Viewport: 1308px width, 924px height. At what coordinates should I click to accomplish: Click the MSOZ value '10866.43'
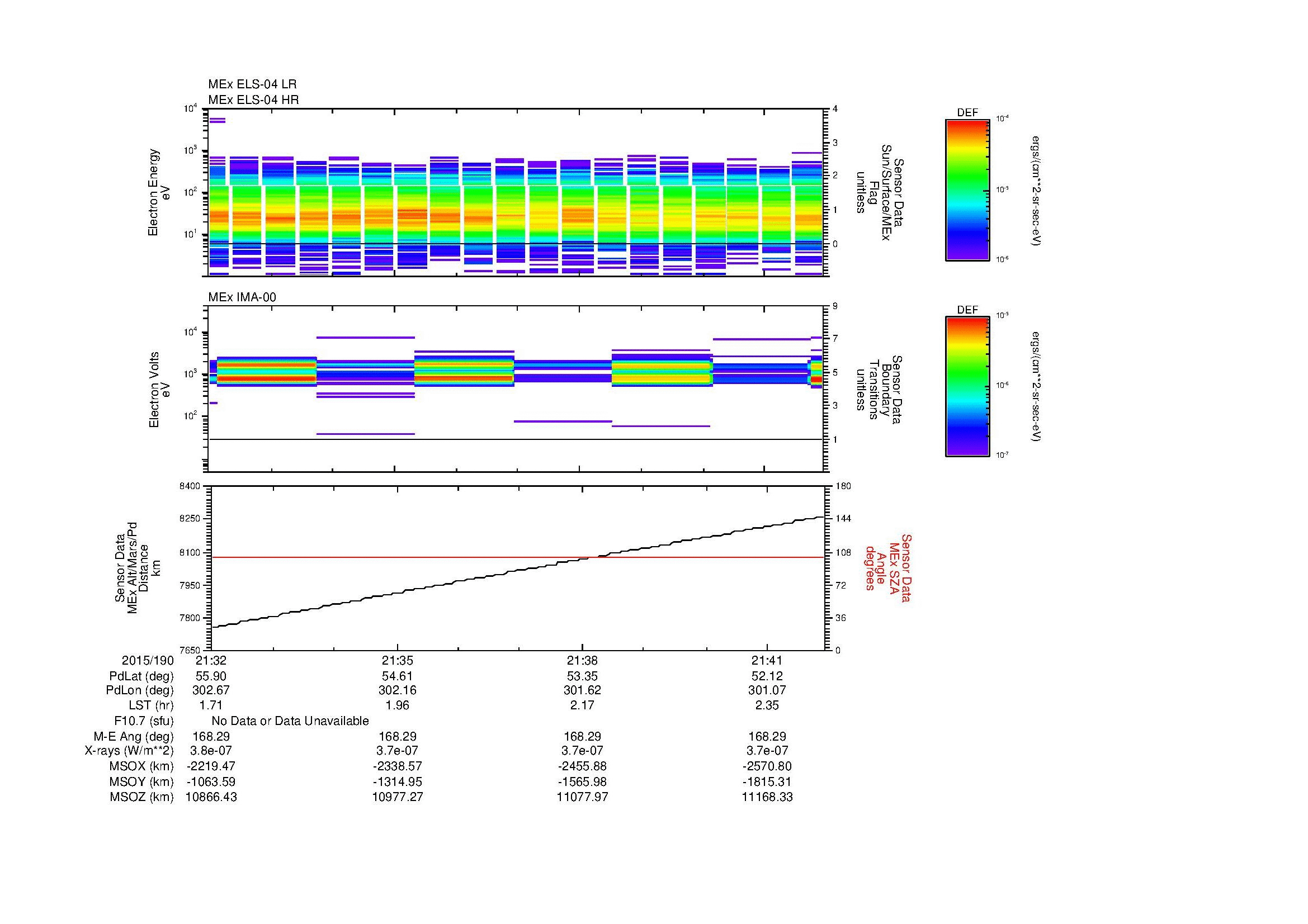click(x=211, y=798)
